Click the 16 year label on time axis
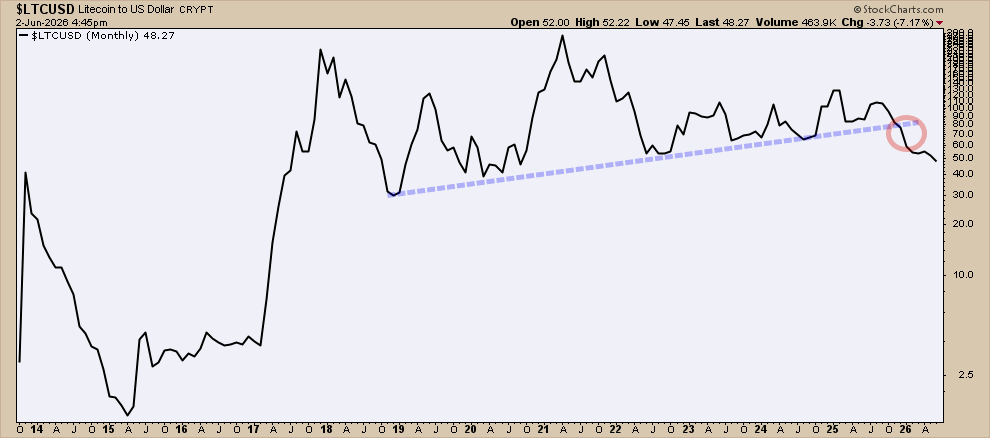The width and height of the screenshot is (990, 438). point(182,429)
